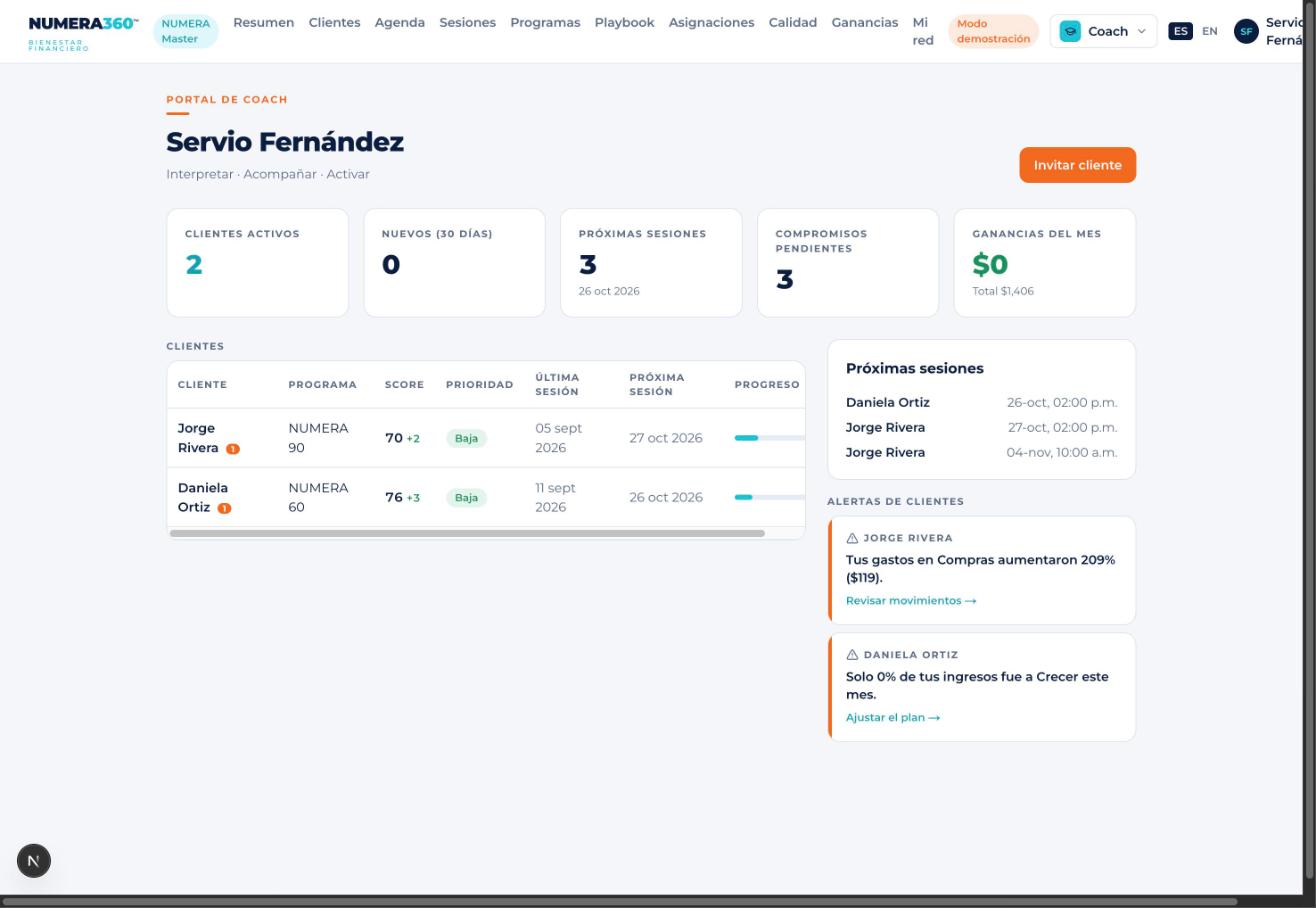Select the Compromisos pendientes card
Viewport: 1316px width, 908px height.
848,263
